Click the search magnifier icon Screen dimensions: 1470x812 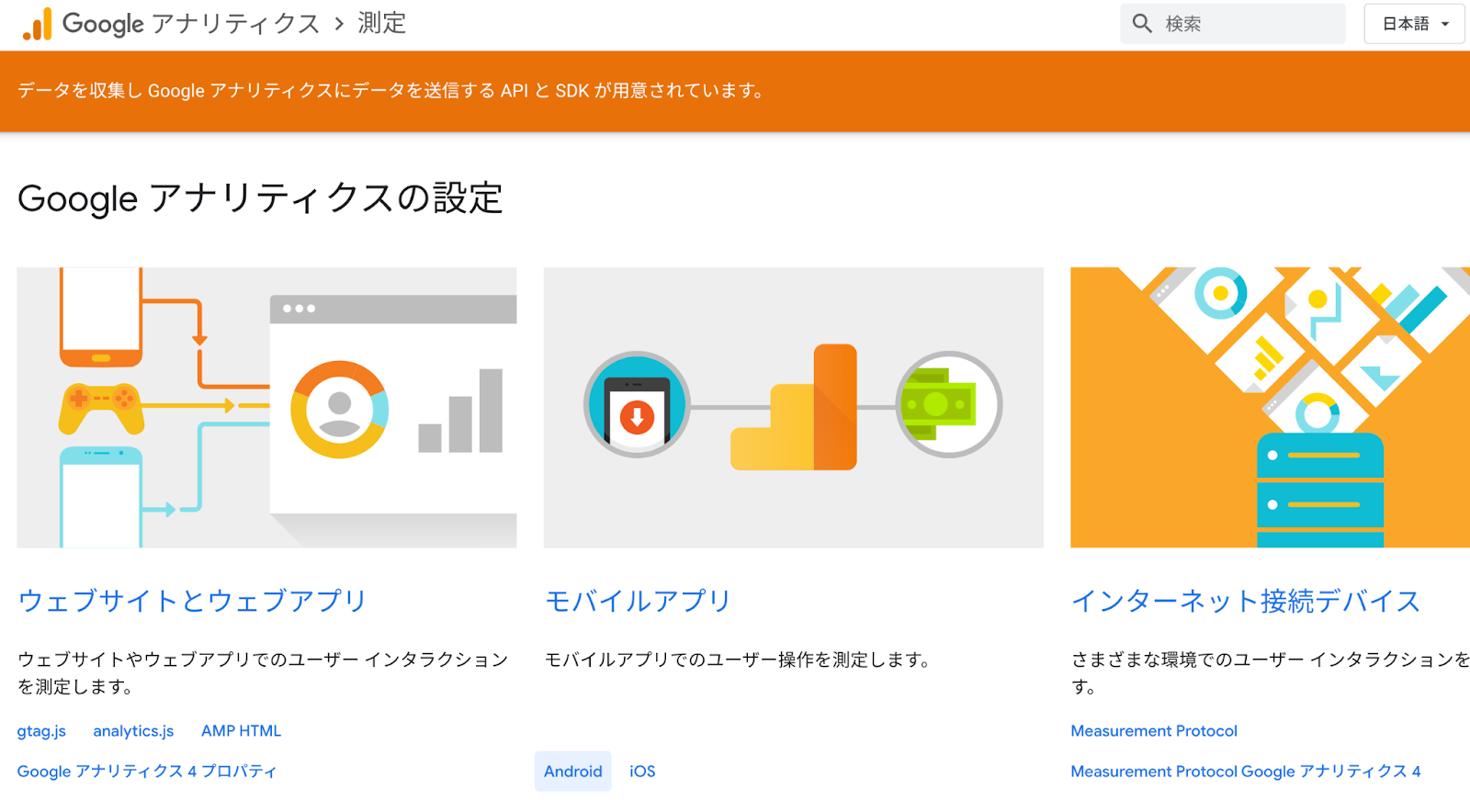1142,24
